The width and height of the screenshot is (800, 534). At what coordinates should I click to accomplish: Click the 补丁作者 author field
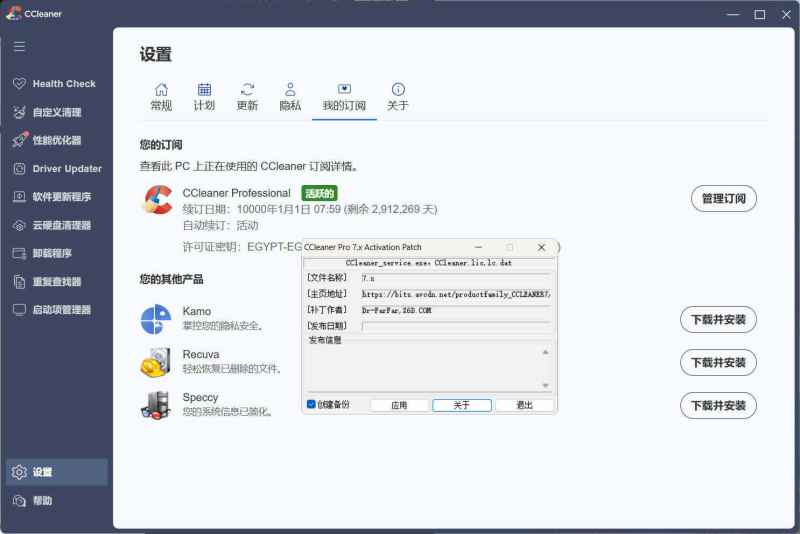click(456, 310)
